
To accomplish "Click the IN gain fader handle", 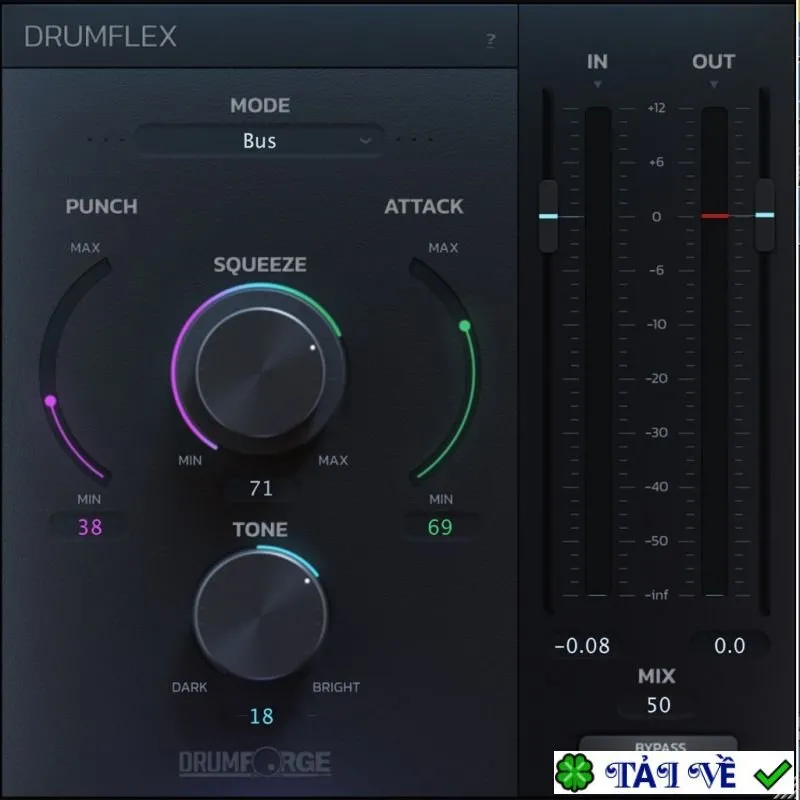I will tap(548, 216).
